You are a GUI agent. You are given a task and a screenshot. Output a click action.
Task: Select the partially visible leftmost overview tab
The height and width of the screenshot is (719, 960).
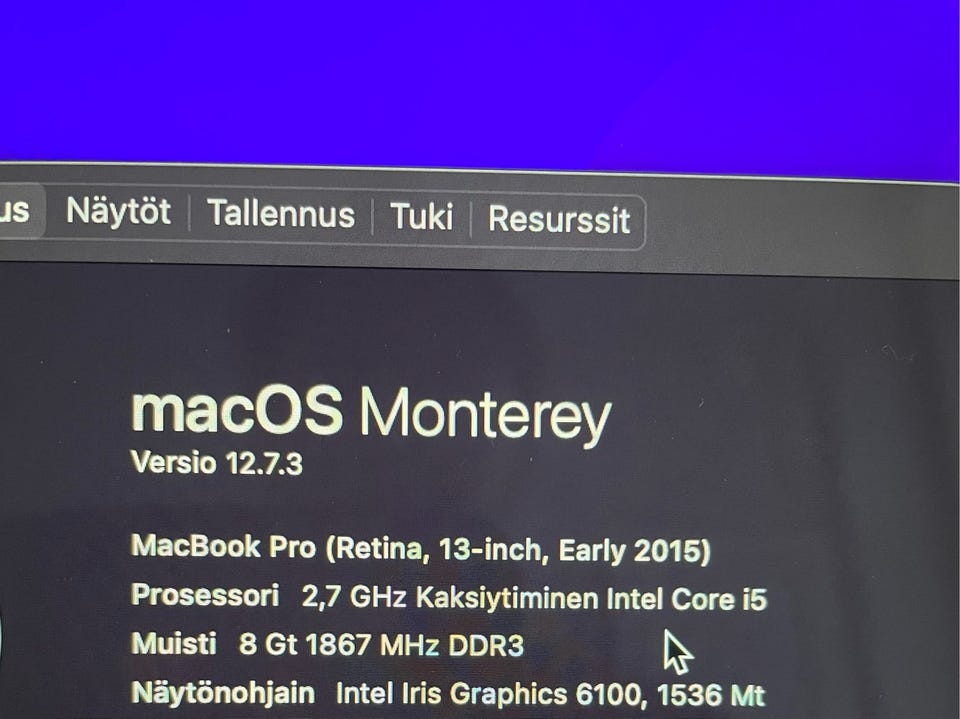coord(17,211)
